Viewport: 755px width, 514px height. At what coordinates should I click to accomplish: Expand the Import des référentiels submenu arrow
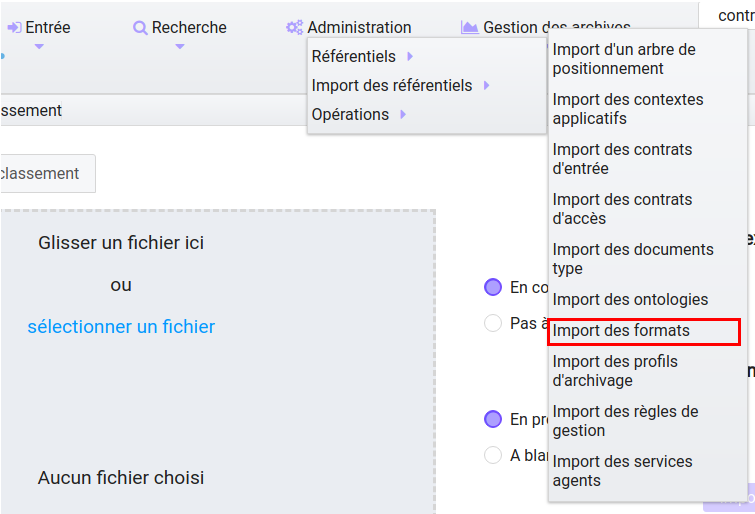tap(486, 85)
